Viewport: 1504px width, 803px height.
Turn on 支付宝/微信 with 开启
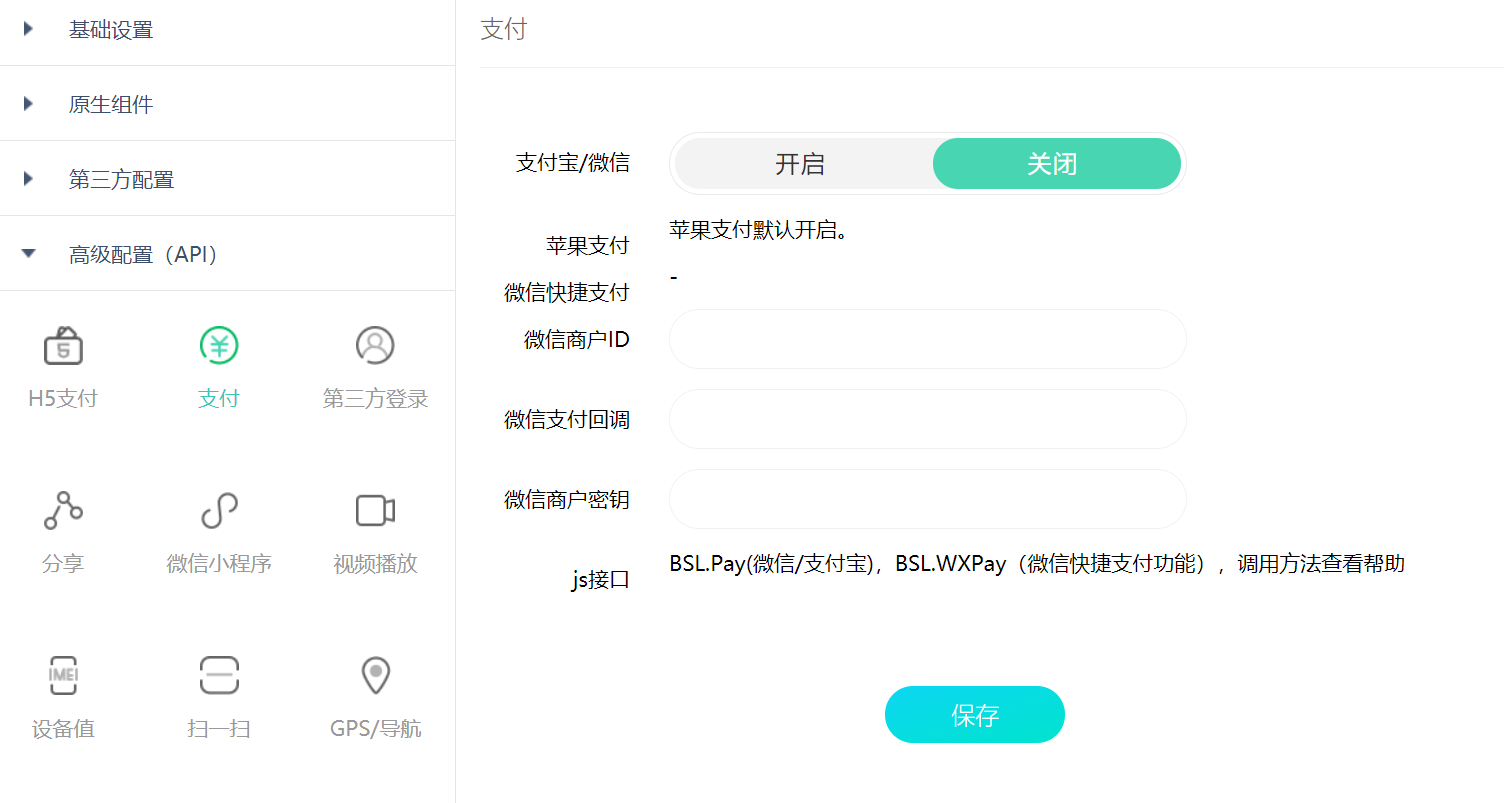pyautogui.click(x=800, y=164)
